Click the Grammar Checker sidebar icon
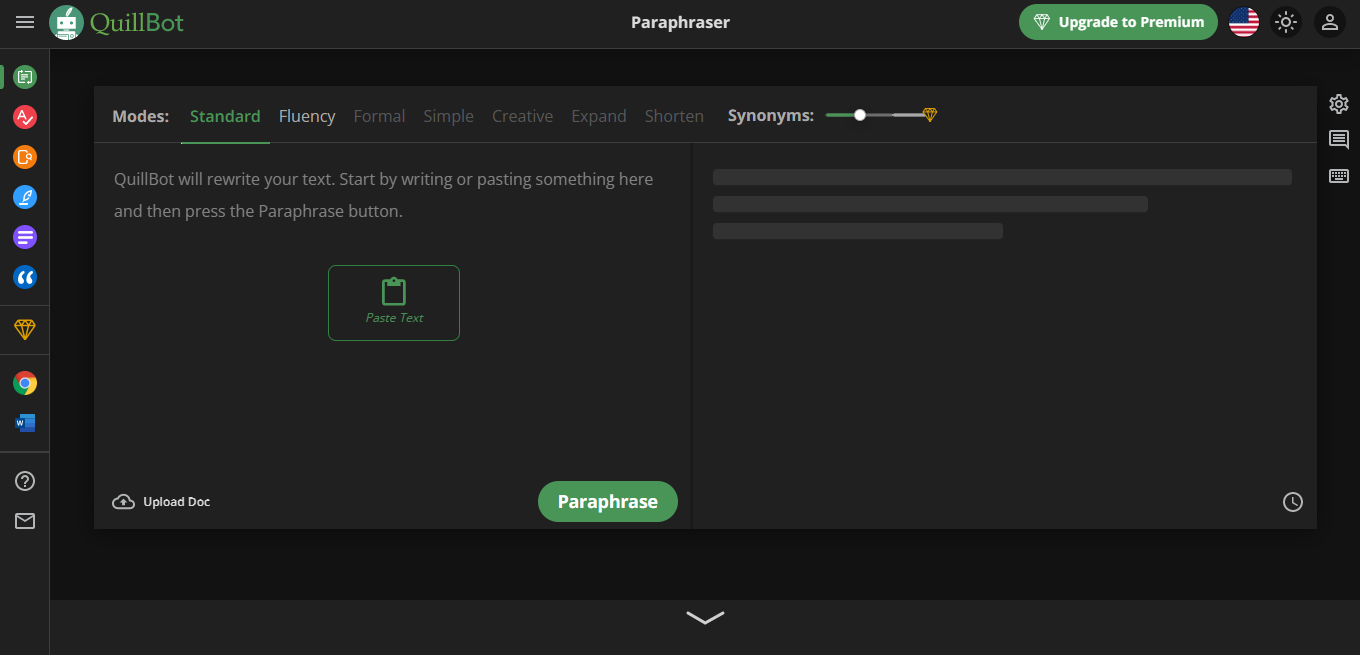This screenshot has height=655, width=1360. coord(25,117)
